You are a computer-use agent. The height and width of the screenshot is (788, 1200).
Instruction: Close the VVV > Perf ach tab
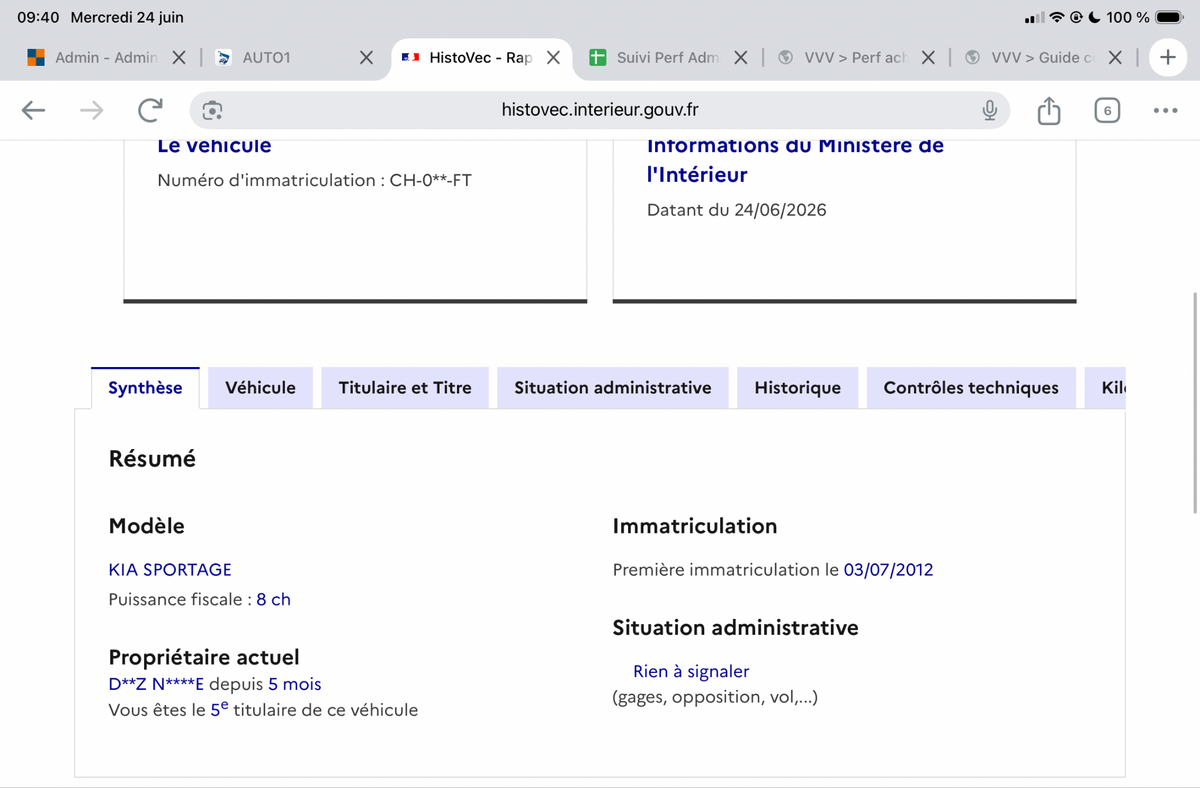tap(928, 57)
